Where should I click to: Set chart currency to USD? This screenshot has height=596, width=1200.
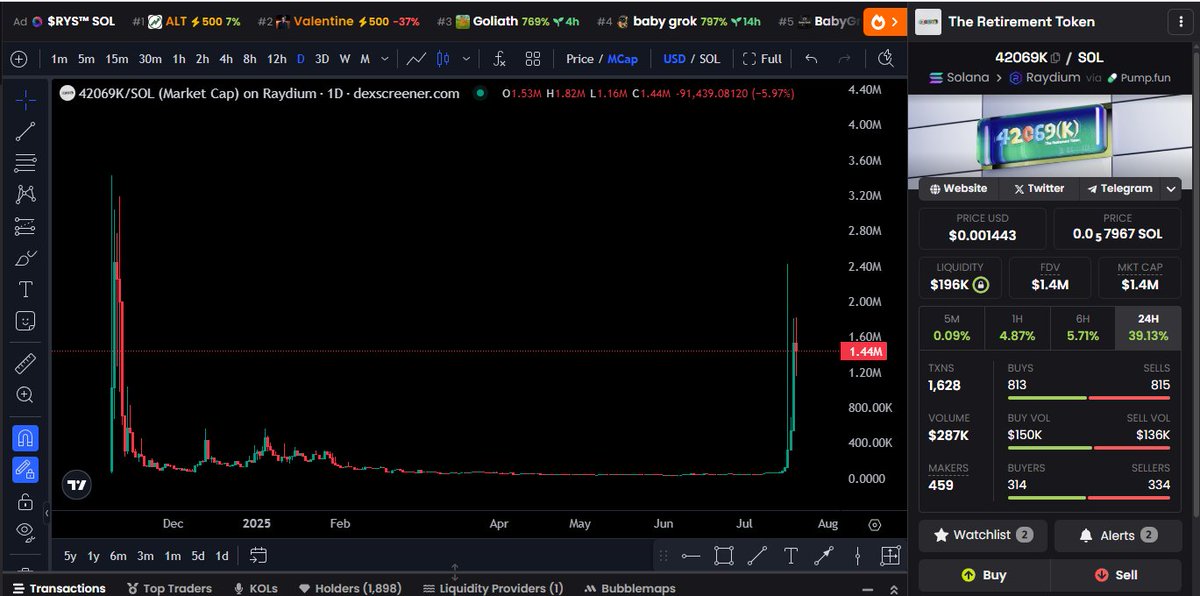click(674, 59)
